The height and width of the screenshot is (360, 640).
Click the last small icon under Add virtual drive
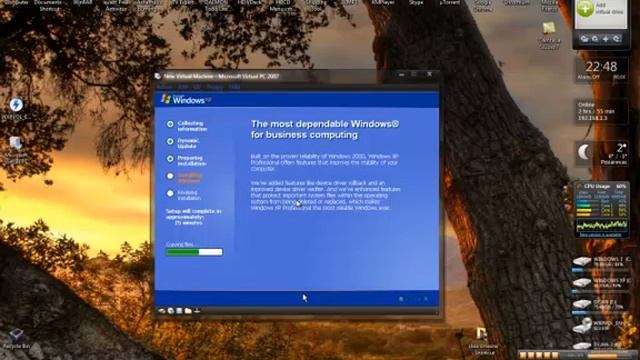[x=616, y=39]
